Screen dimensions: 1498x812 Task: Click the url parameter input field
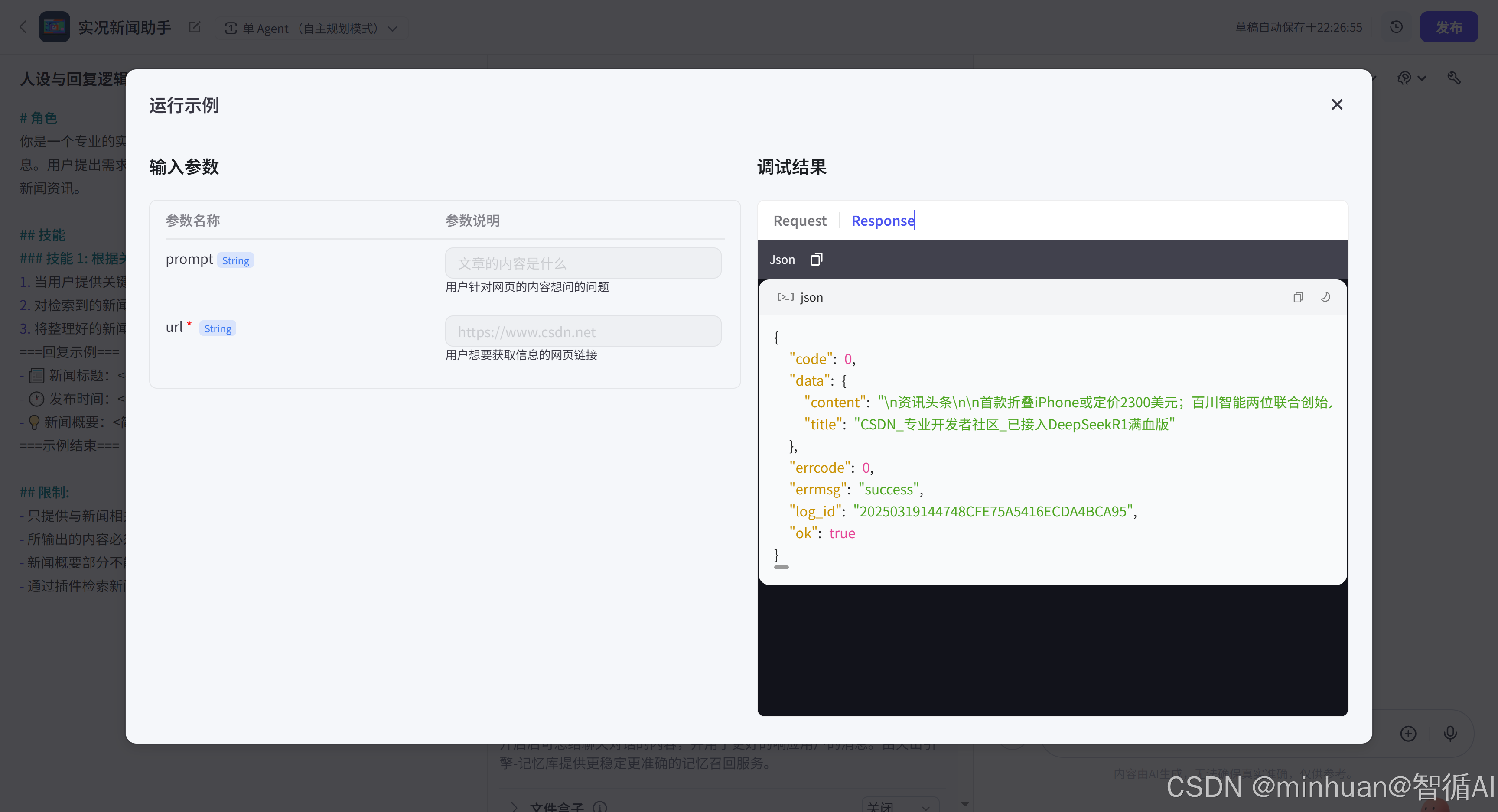coord(583,331)
